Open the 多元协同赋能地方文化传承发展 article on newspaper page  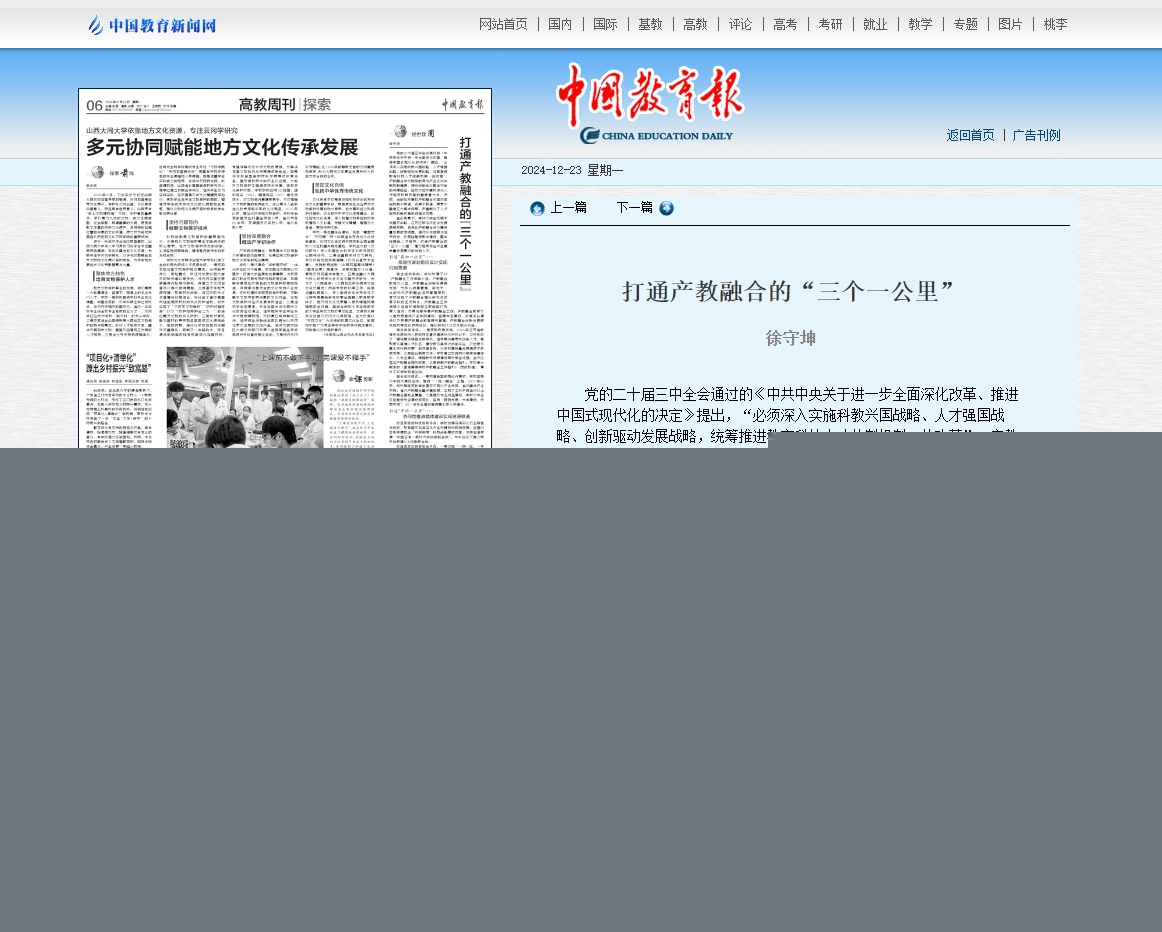(221, 147)
